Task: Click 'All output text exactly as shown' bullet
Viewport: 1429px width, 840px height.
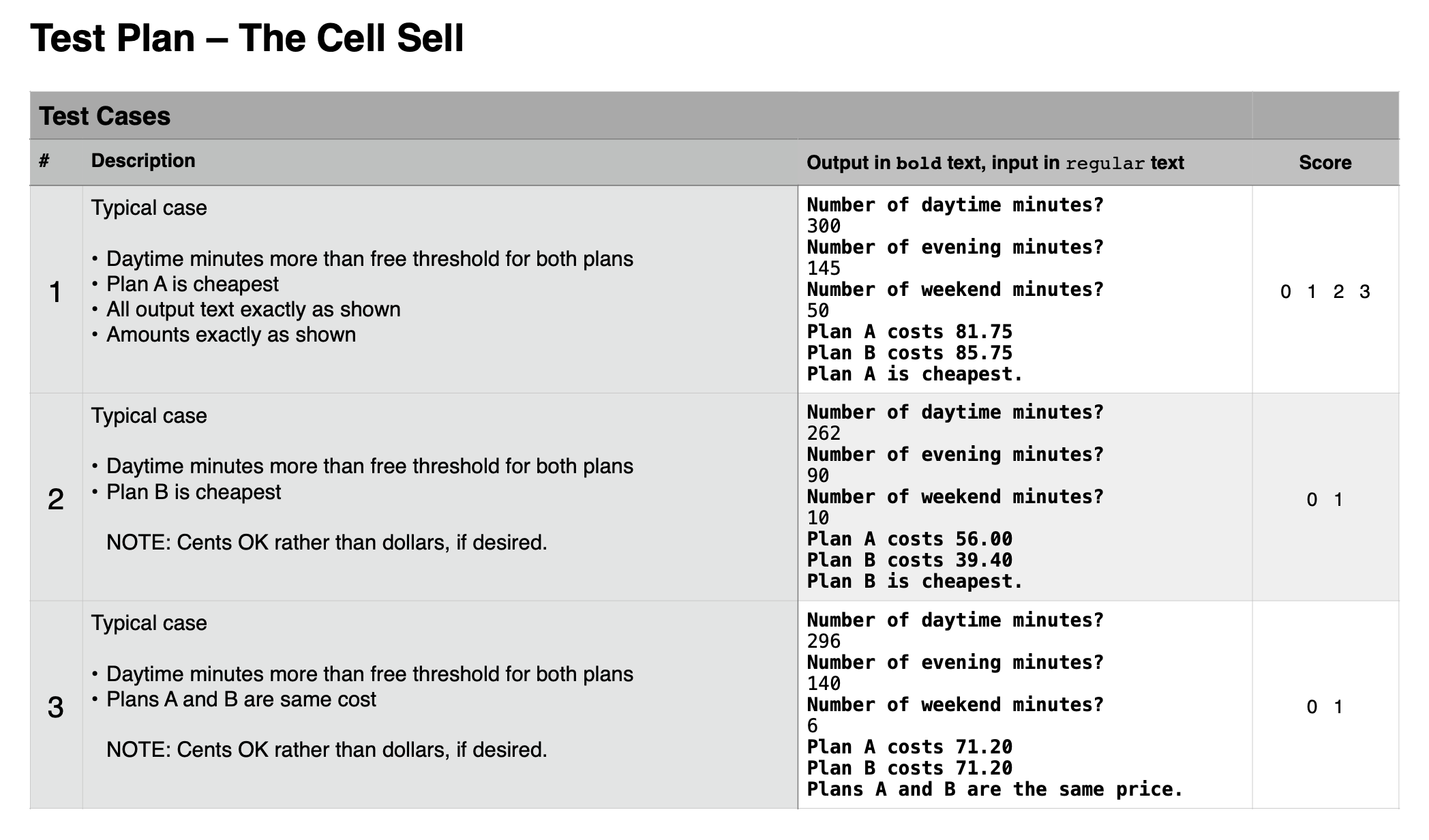Action: 253,310
